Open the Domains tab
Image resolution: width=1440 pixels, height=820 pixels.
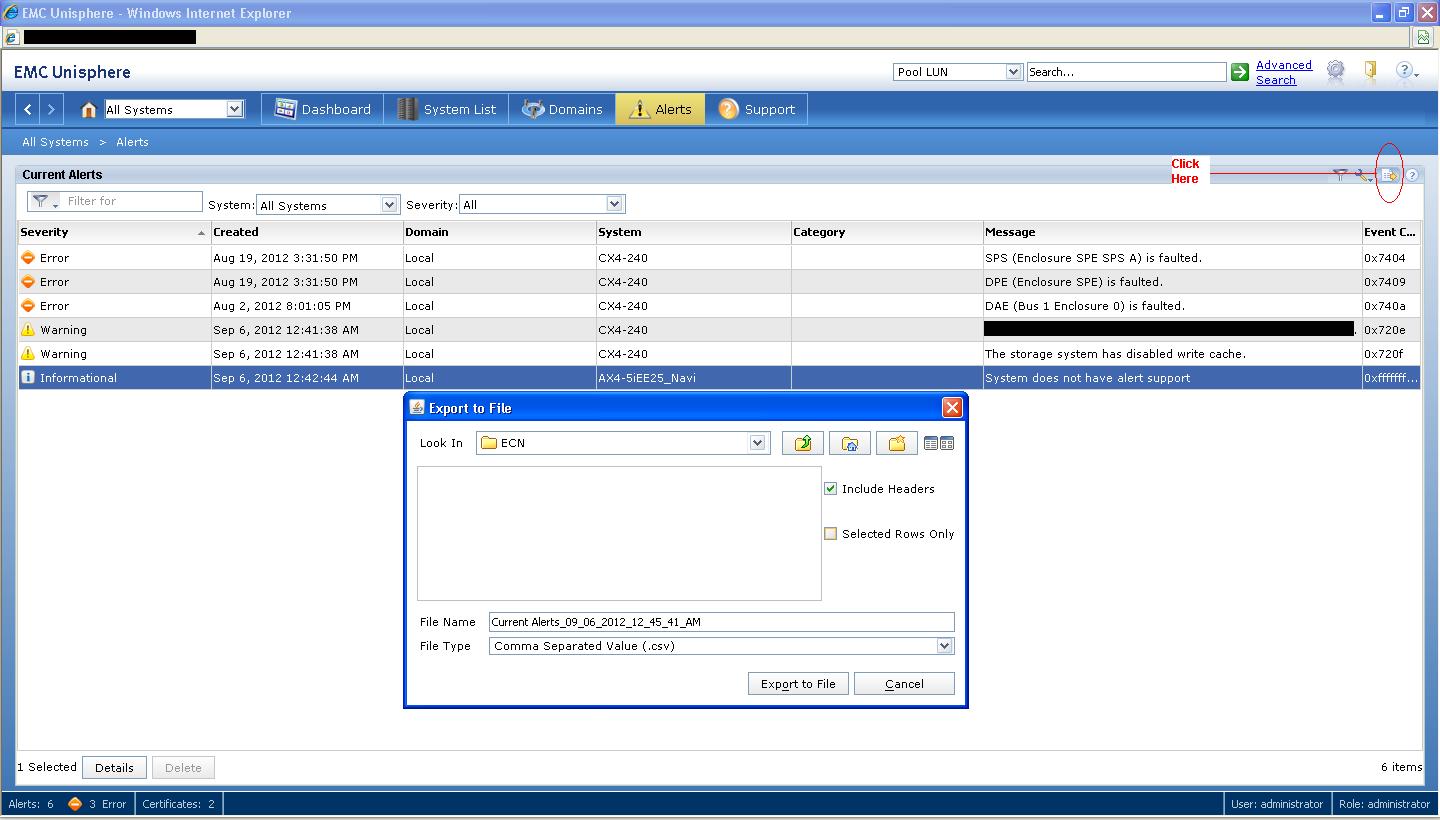click(562, 109)
